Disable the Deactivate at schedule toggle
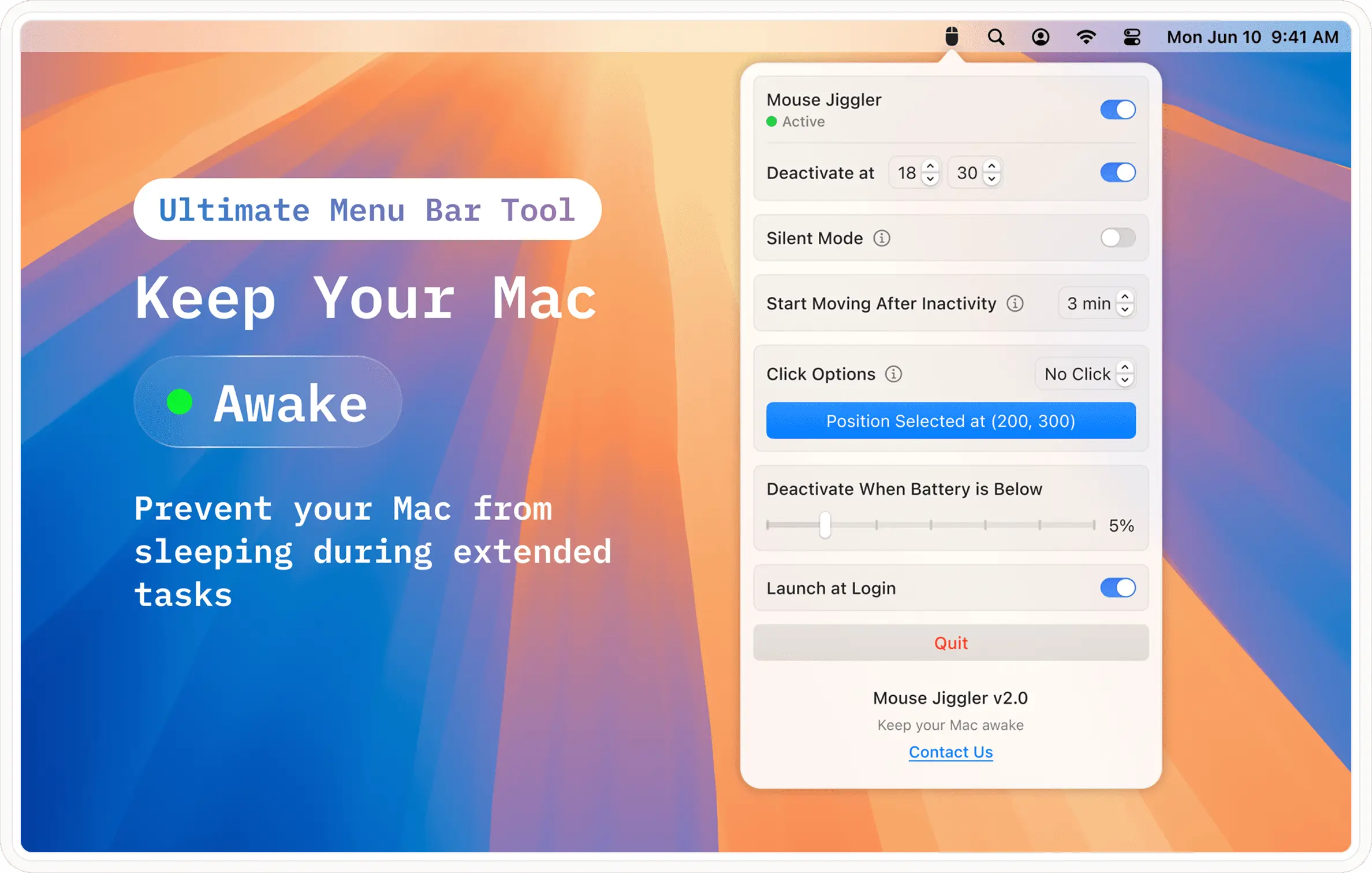The image size is (1372, 873). coord(1118,172)
